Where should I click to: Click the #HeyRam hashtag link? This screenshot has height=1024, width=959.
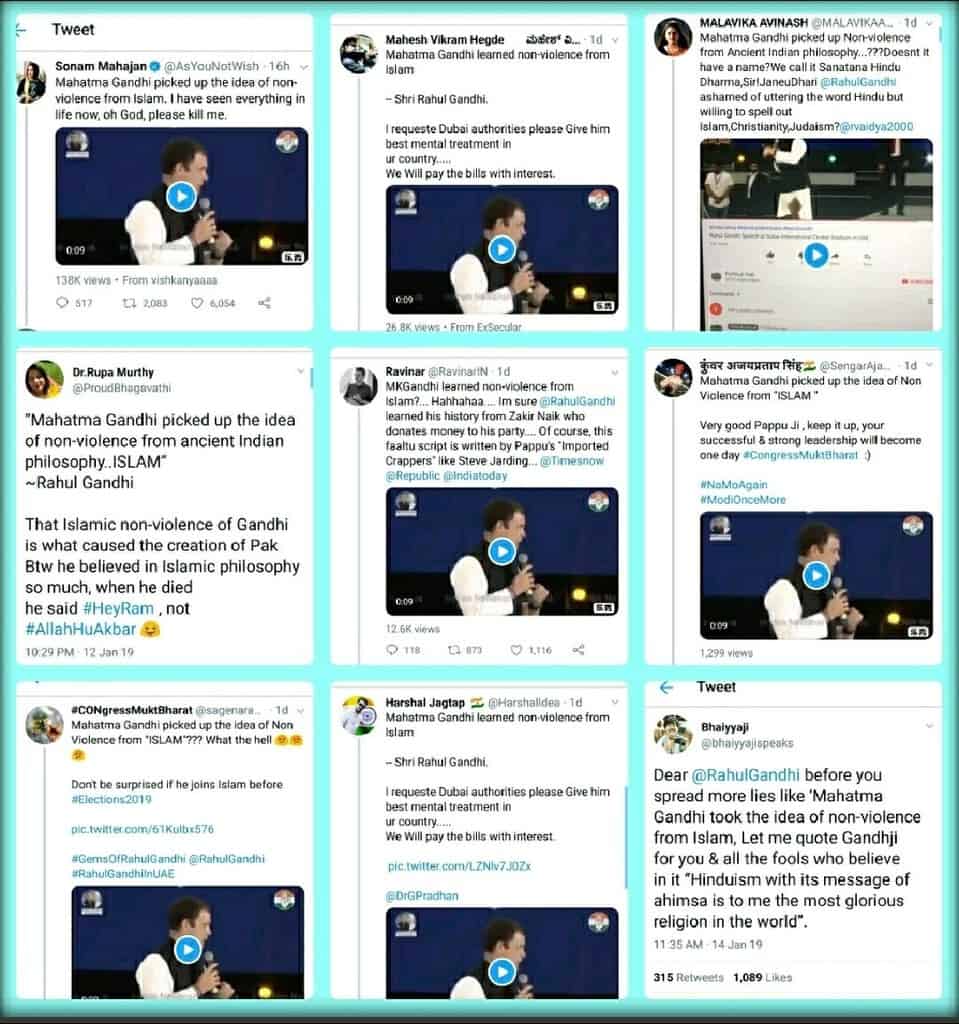point(118,609)
